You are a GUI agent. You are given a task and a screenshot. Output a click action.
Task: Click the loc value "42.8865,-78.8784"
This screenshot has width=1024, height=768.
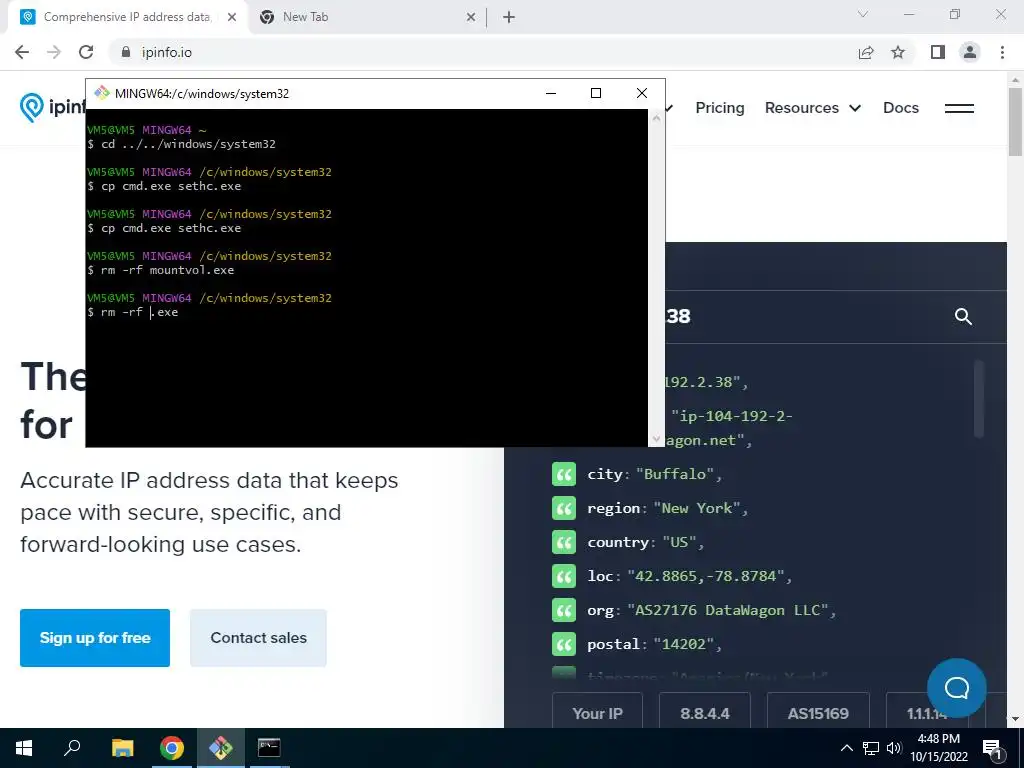coord(706,576)
